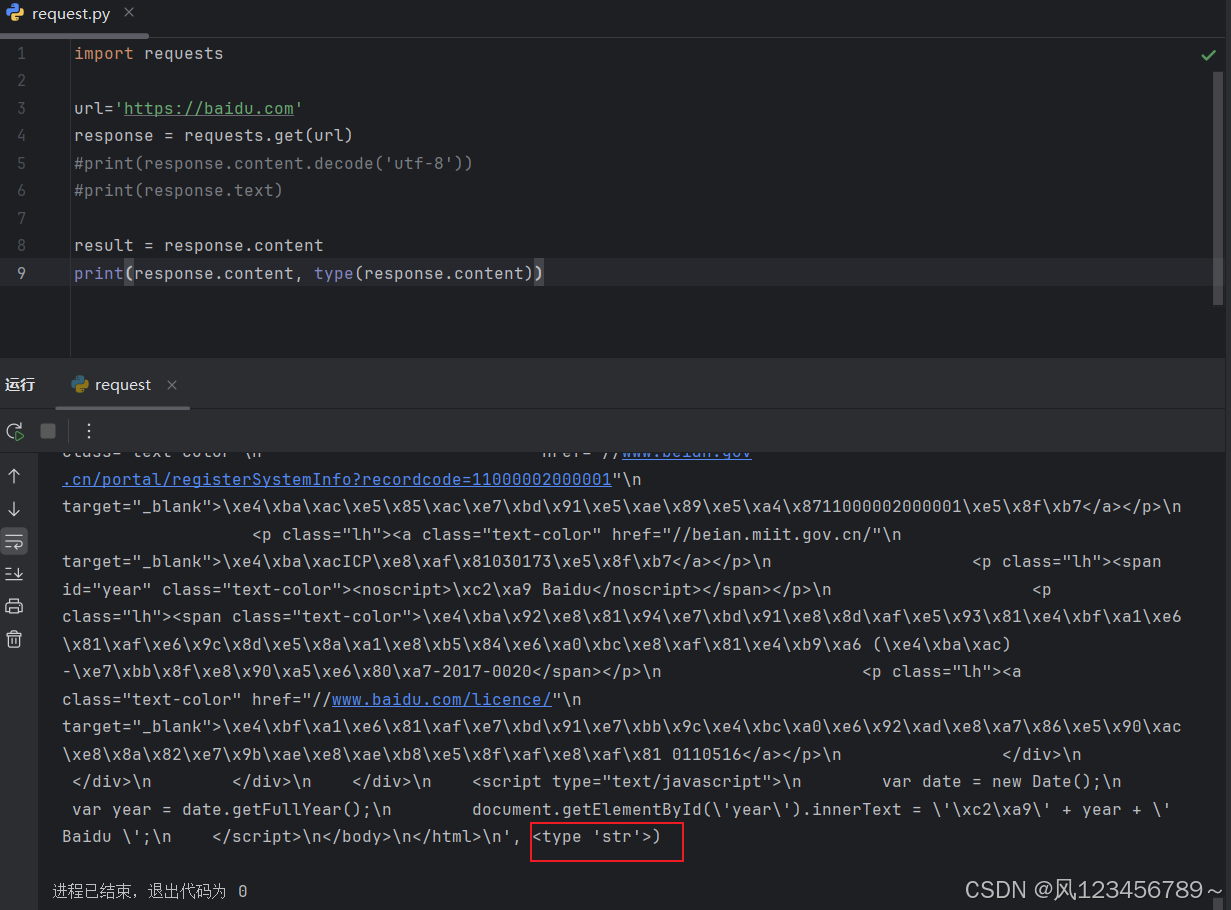Click the Python file icon on request.py tab
The width and height of the screenshot is (1231, 910).
(15, 14)
